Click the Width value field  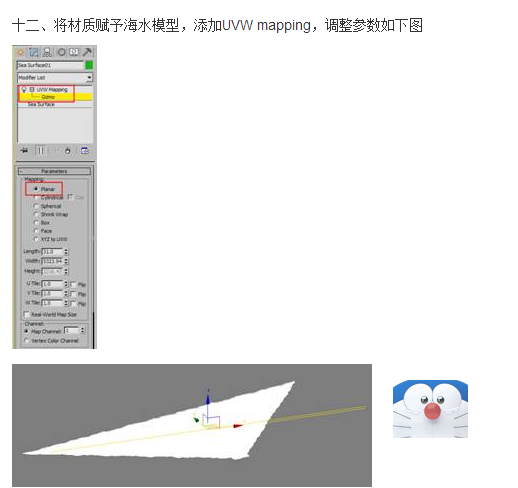[52, 261]
